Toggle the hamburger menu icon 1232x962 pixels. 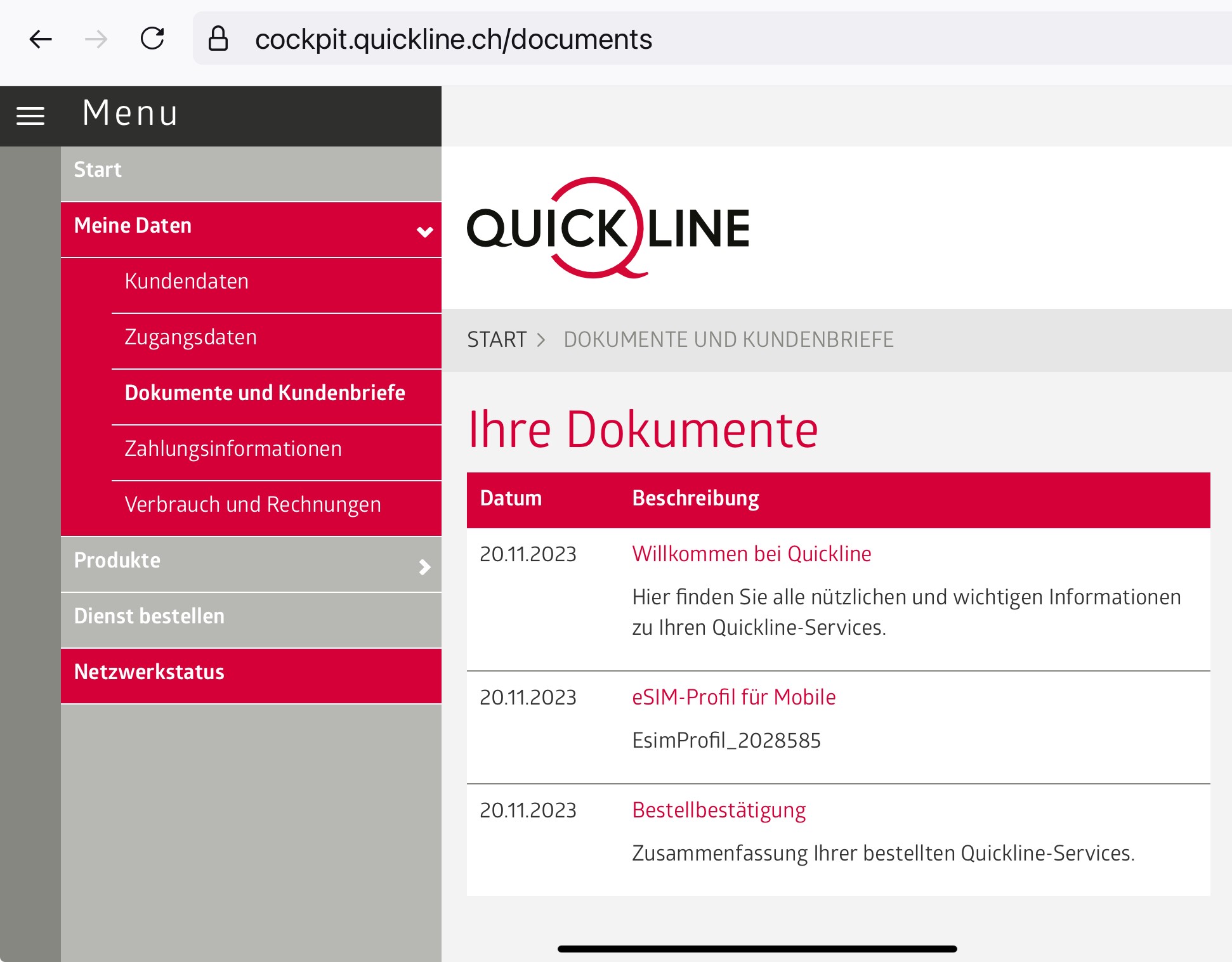pos(30,116)
